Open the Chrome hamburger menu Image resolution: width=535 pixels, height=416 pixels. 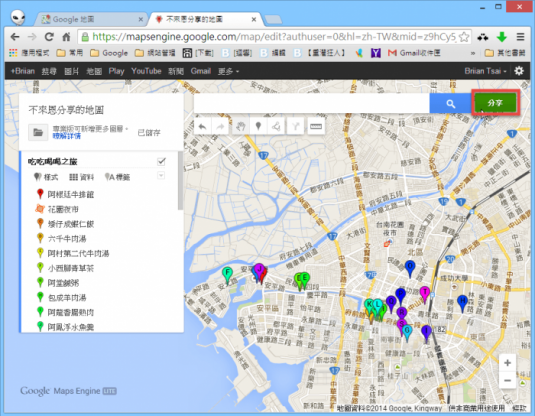point(520,37)
